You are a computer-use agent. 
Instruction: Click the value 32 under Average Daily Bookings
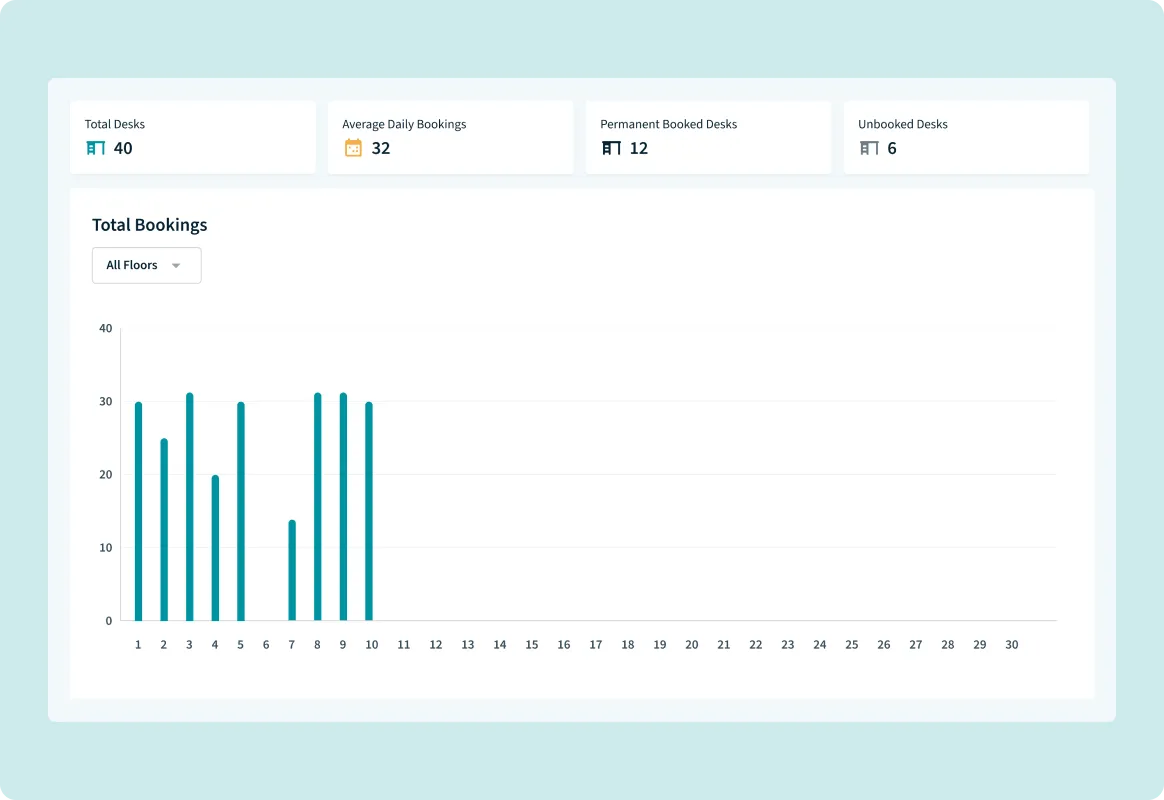click(x=381, y=148)
